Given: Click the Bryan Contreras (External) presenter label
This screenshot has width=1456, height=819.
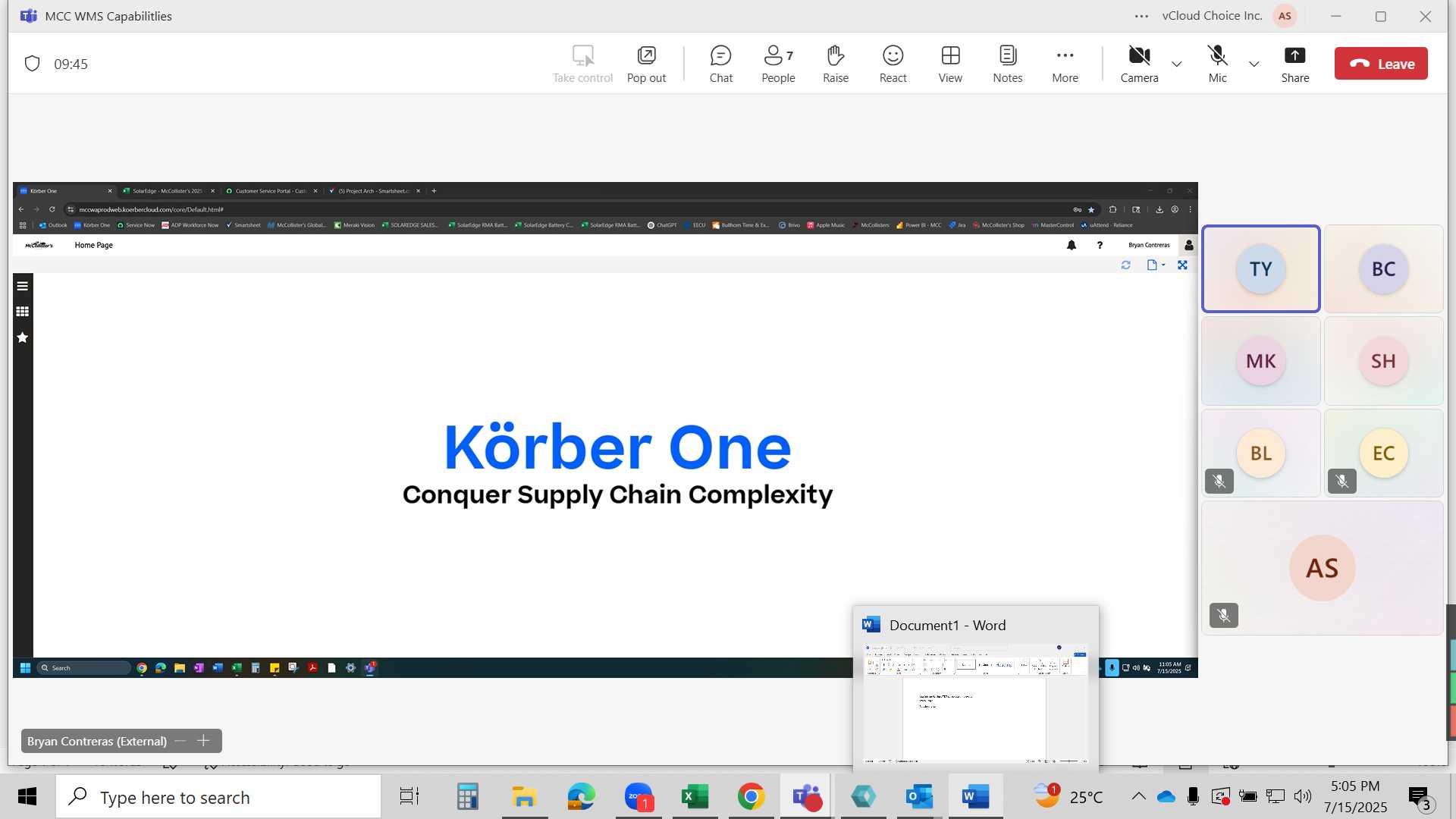Looking at the screenshot, I should coord(97,741).
